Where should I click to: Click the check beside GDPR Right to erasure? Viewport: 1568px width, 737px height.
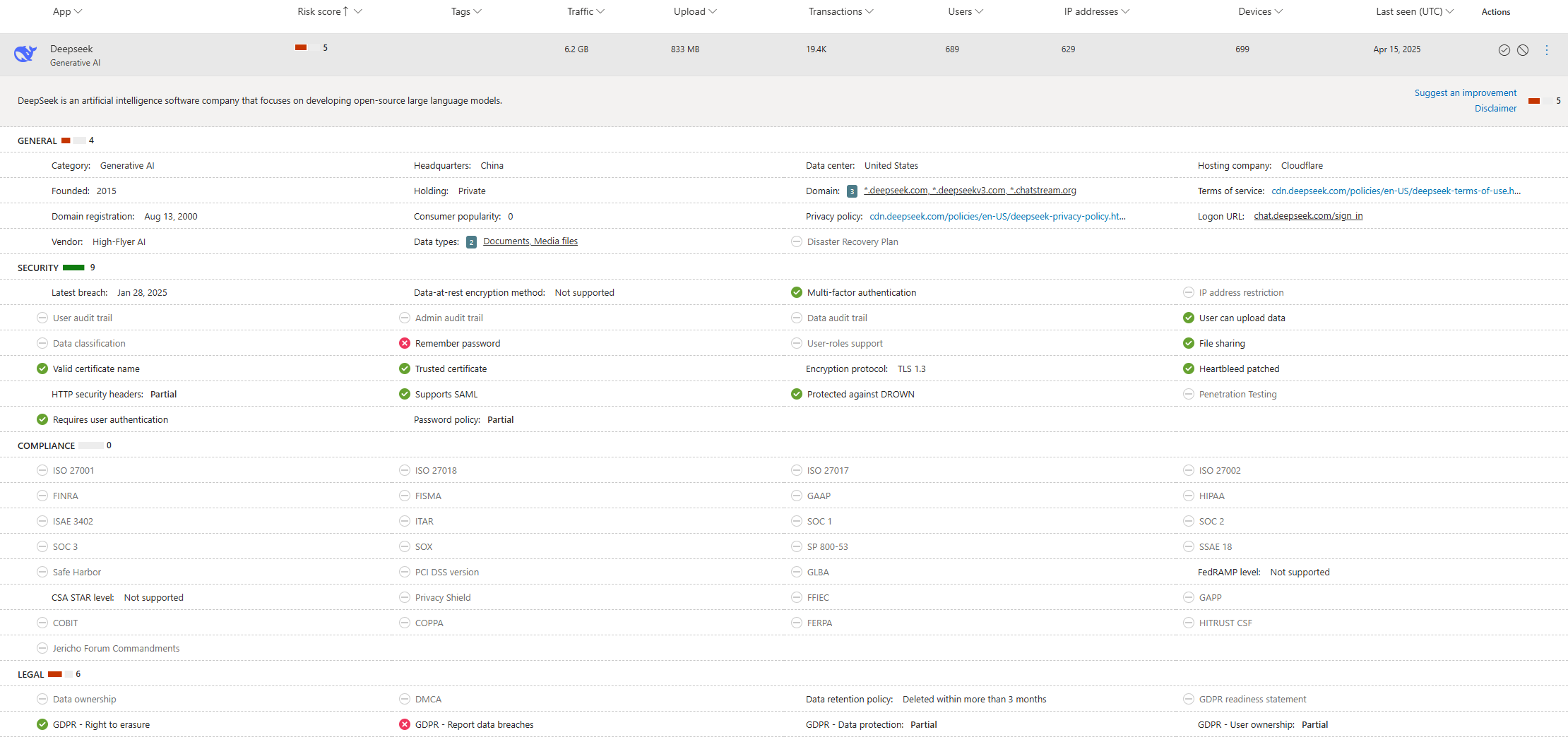tap(42, 725)
